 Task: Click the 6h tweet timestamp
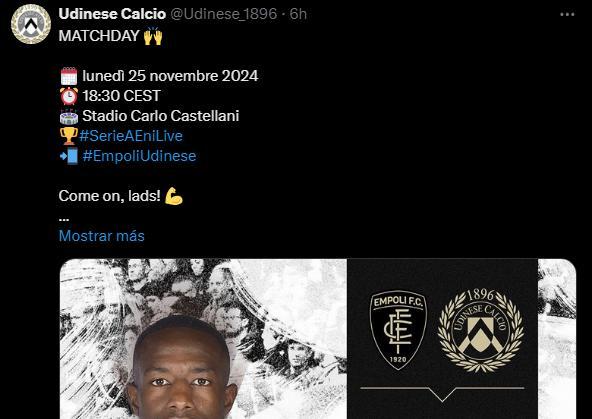pyautogui.click(x=298, y=14)
